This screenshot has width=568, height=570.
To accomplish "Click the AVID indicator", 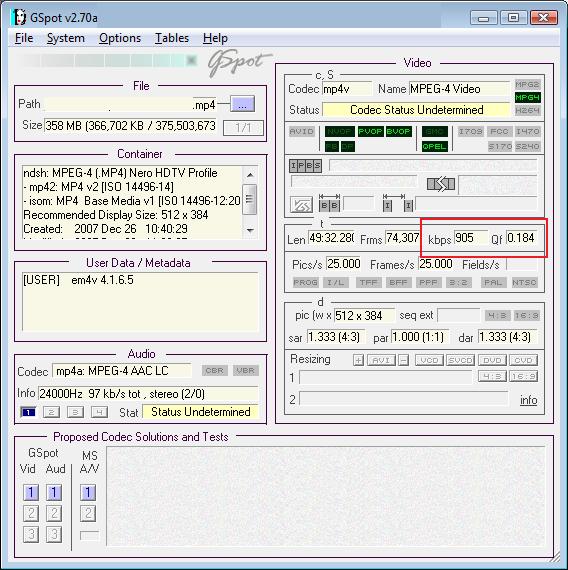I will (x=301, y=131).
